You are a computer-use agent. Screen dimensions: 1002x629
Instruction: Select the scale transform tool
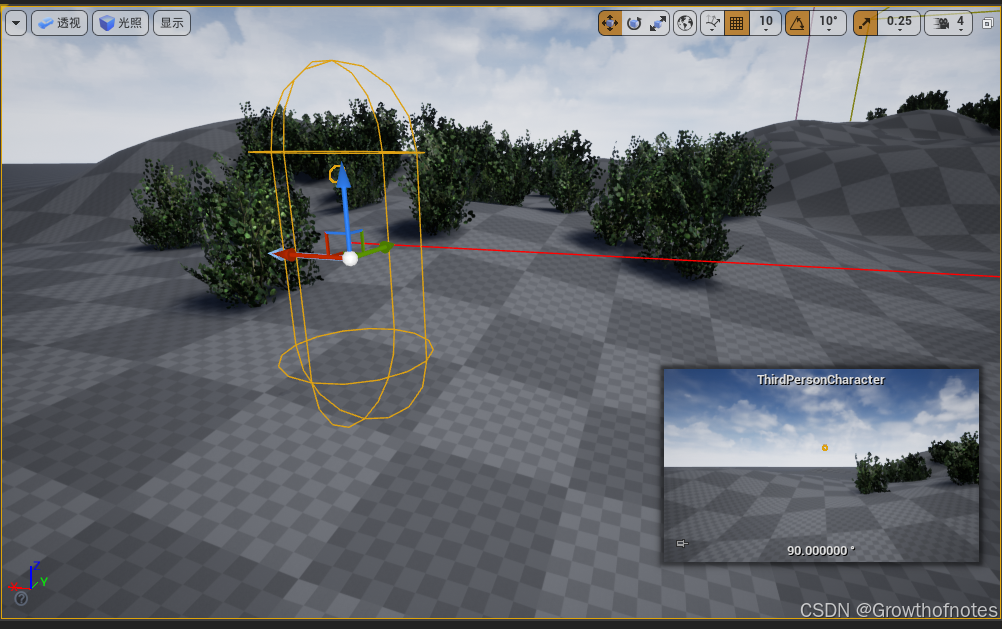click(658, 24)
